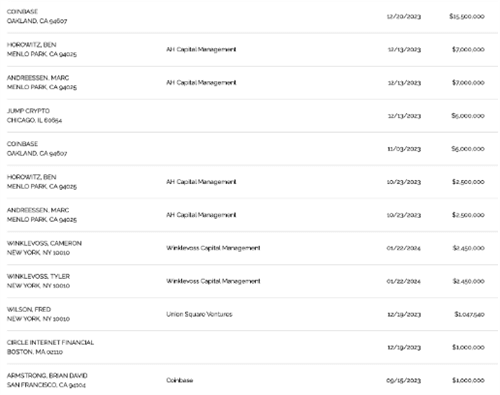Click the first COINBASE donor name
The width and height of the screenshot is (500, 395).
22,12
